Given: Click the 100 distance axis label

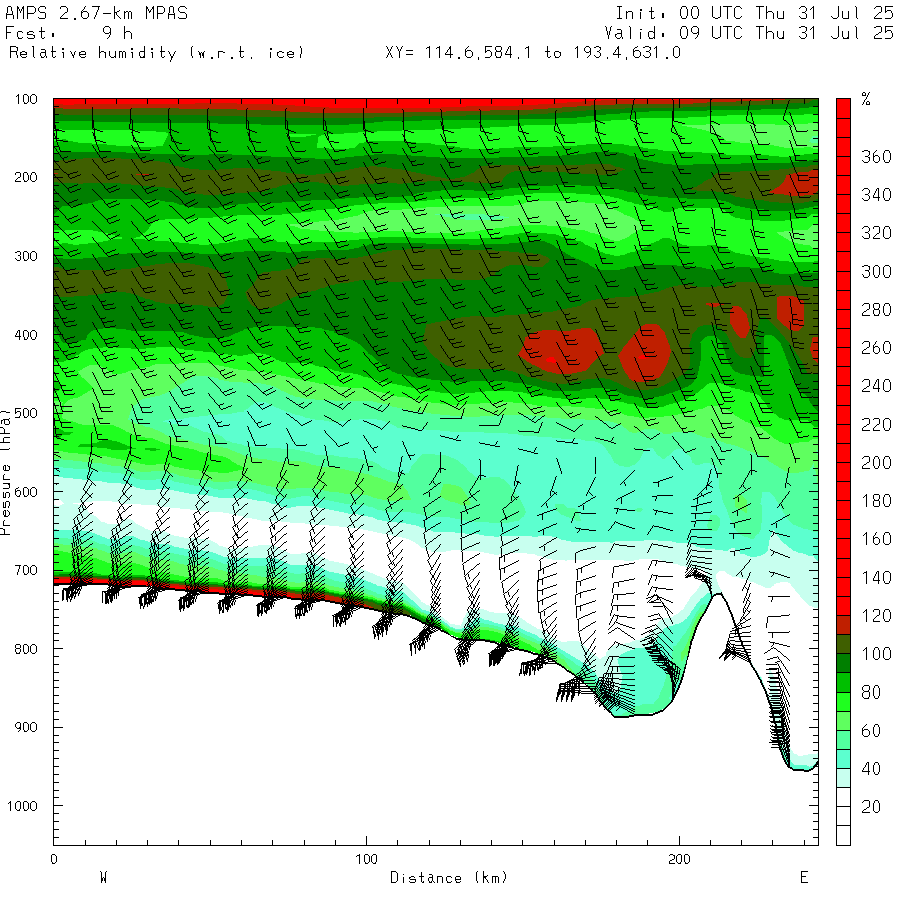Looking at the screenshot, I should pos(367,859).
